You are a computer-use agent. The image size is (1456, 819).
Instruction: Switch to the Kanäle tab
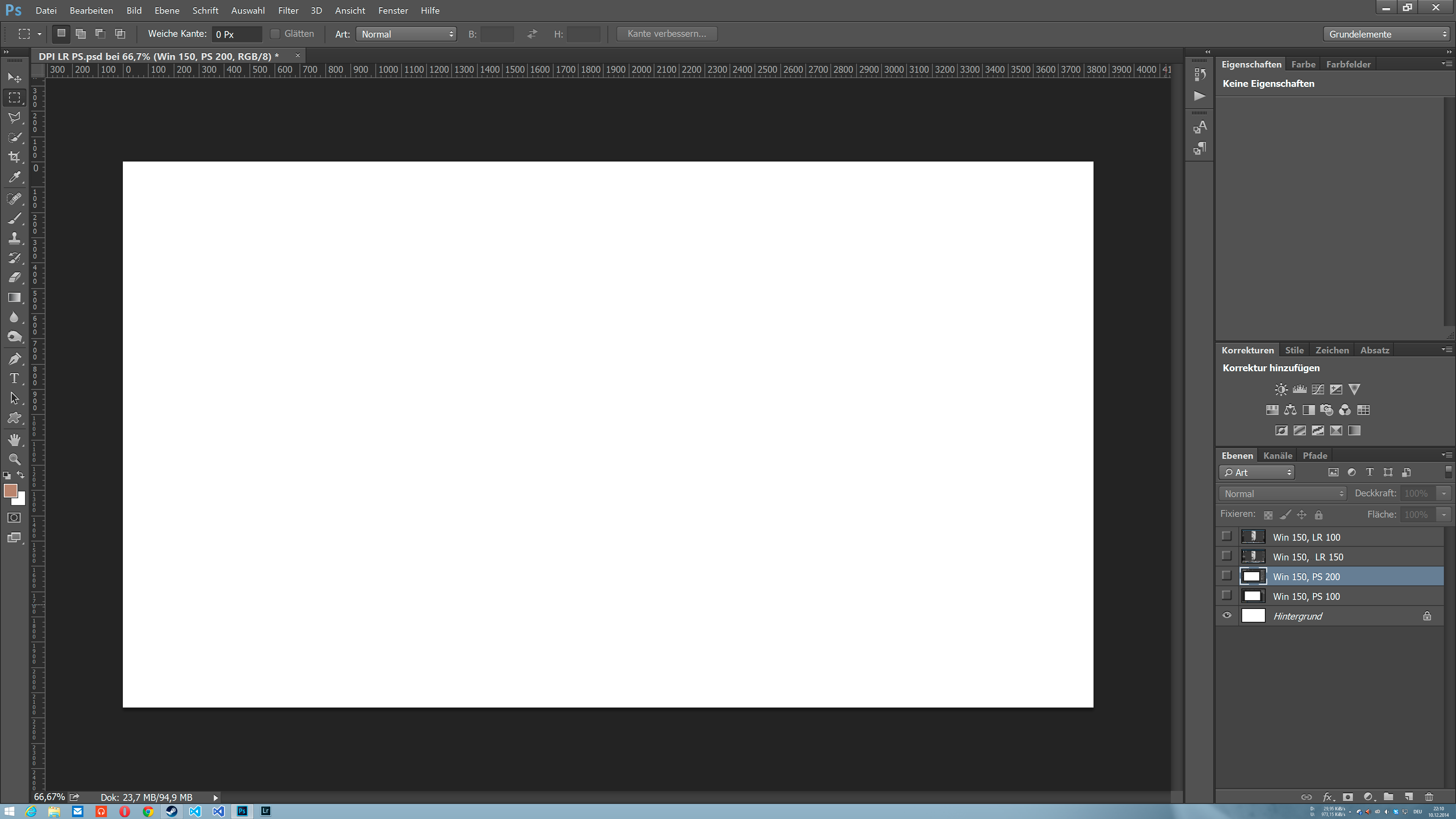click(1277, 455)
